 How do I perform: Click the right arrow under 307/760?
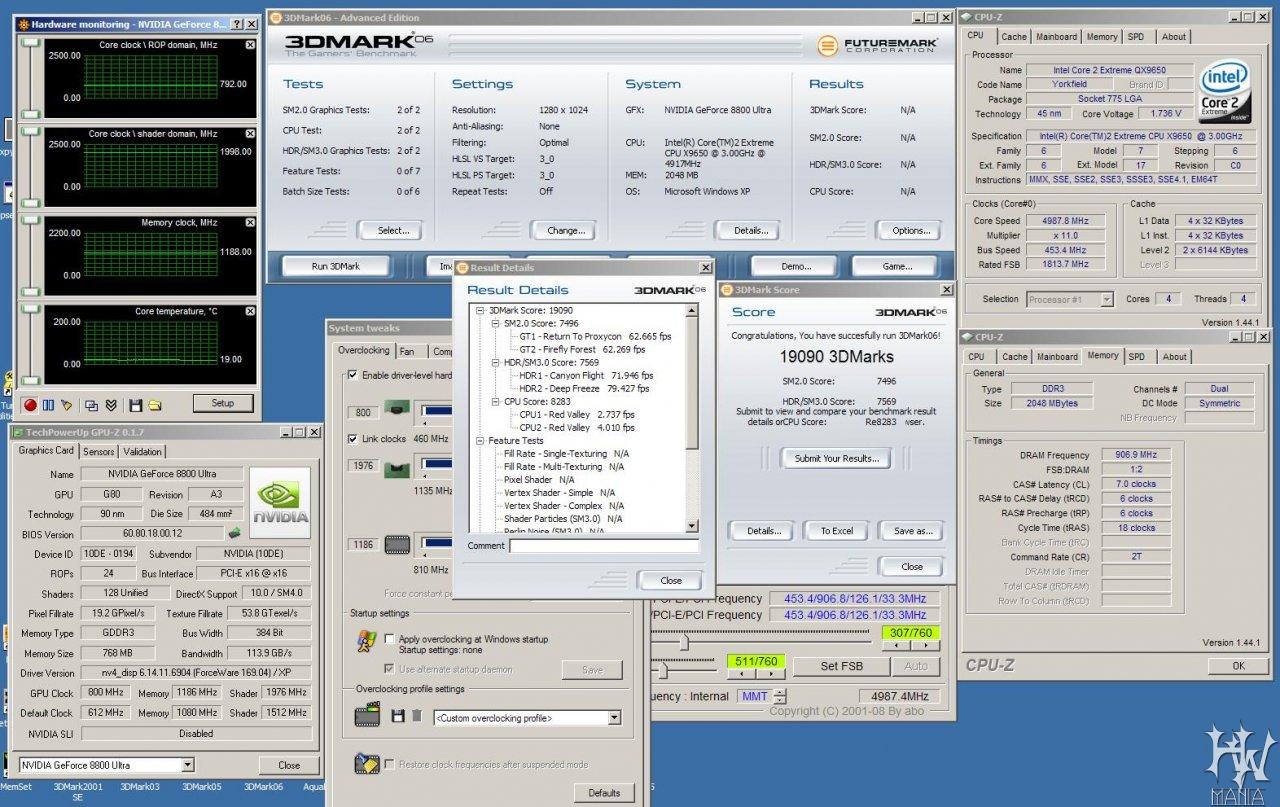(924, 646)
